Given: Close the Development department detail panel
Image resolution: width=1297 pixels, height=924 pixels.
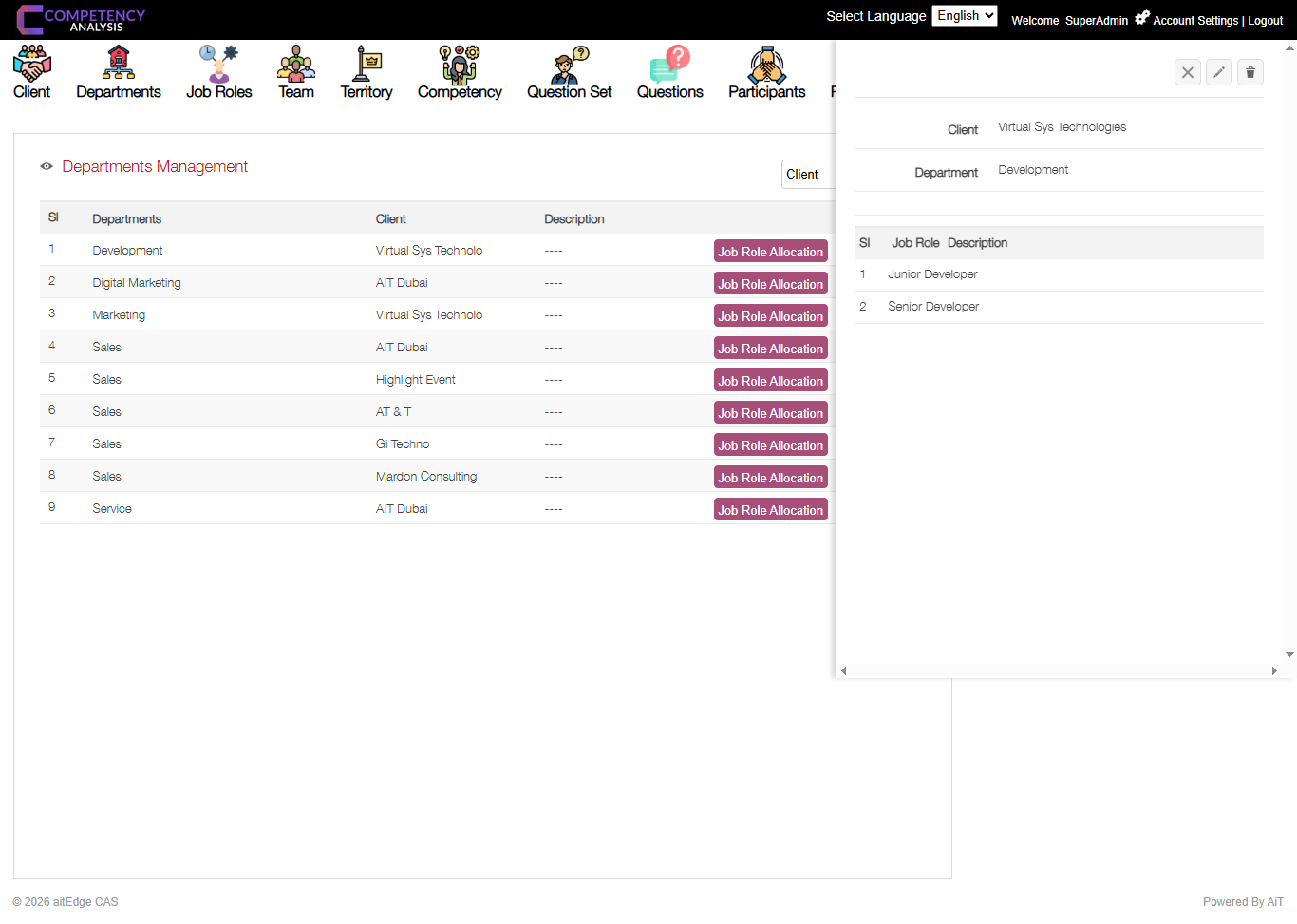Looking at the screenshot, I should click(1187, 72).
